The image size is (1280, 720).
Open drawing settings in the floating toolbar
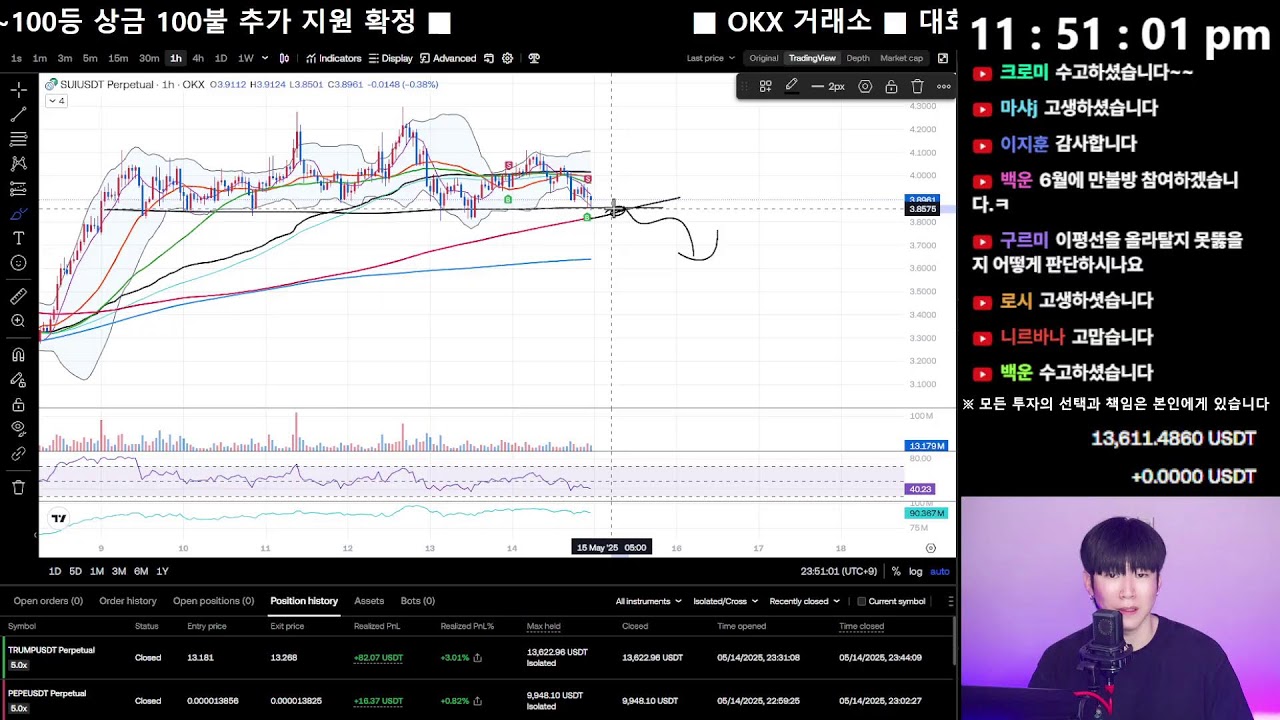point(865,86)
